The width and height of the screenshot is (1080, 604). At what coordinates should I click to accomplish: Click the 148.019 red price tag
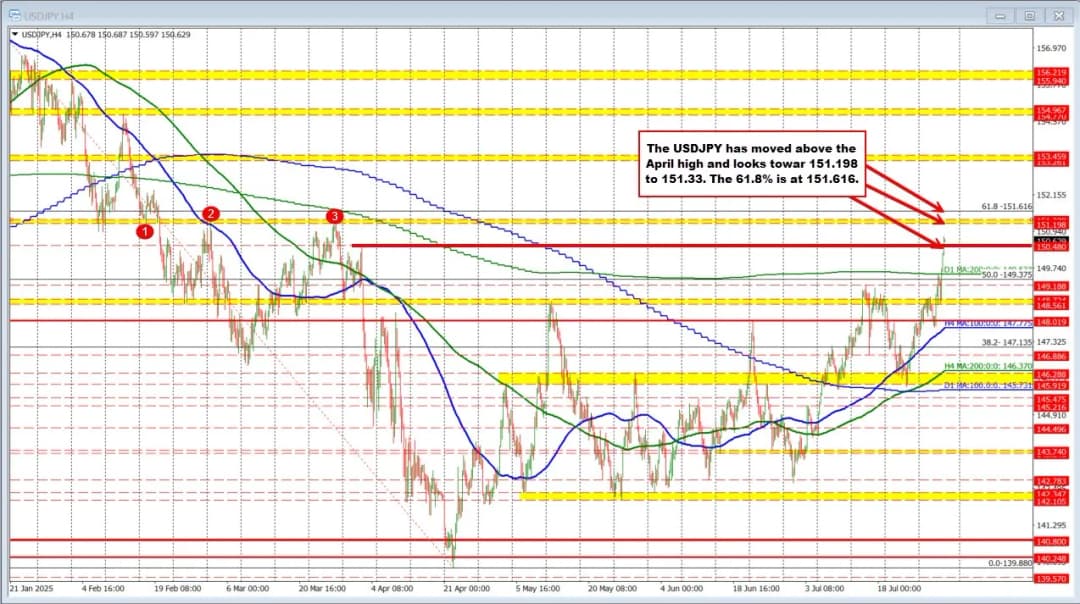tap(1054, 321)
